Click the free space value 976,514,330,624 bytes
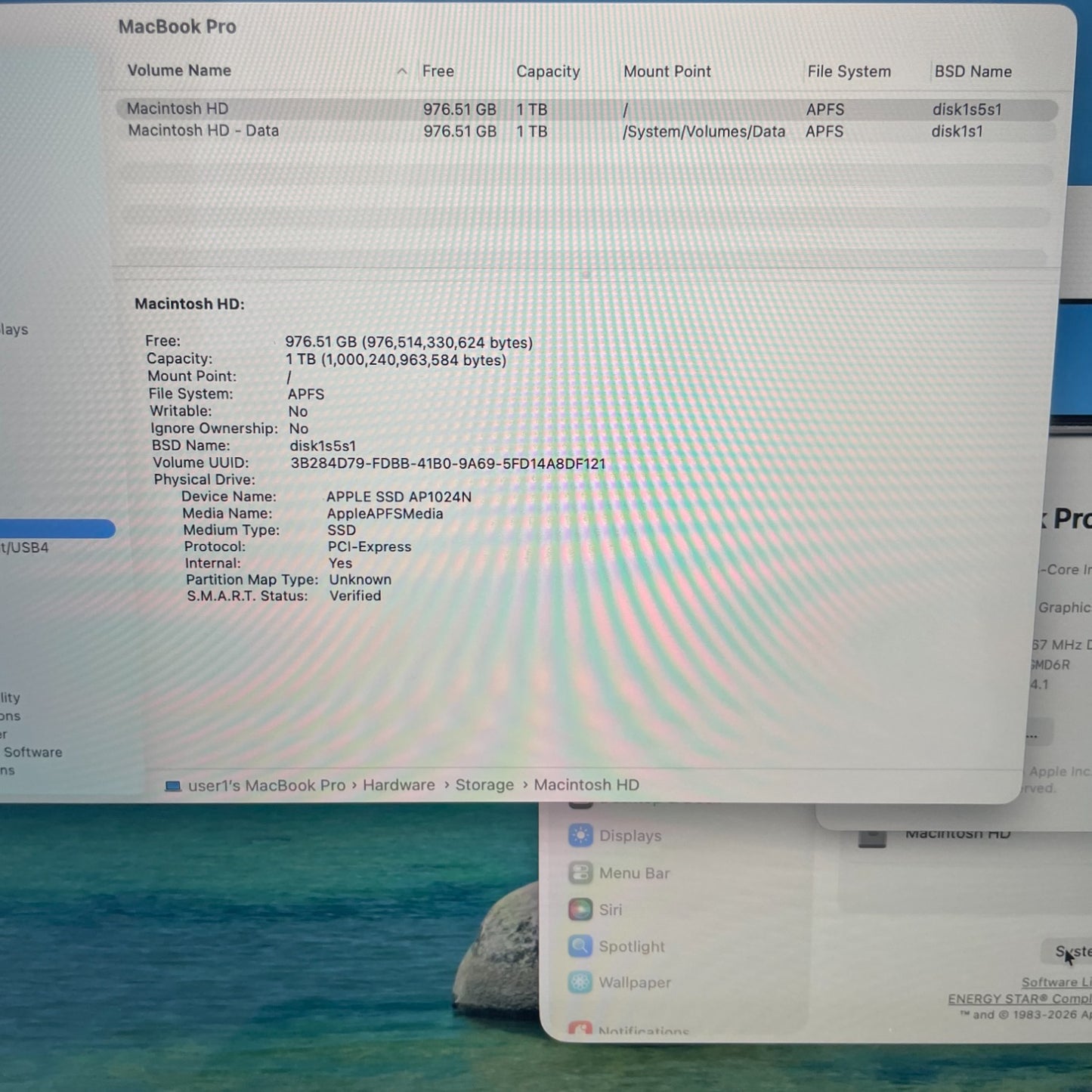Viewport: 1092px width, 1092px height. click(x=447, y=342)
